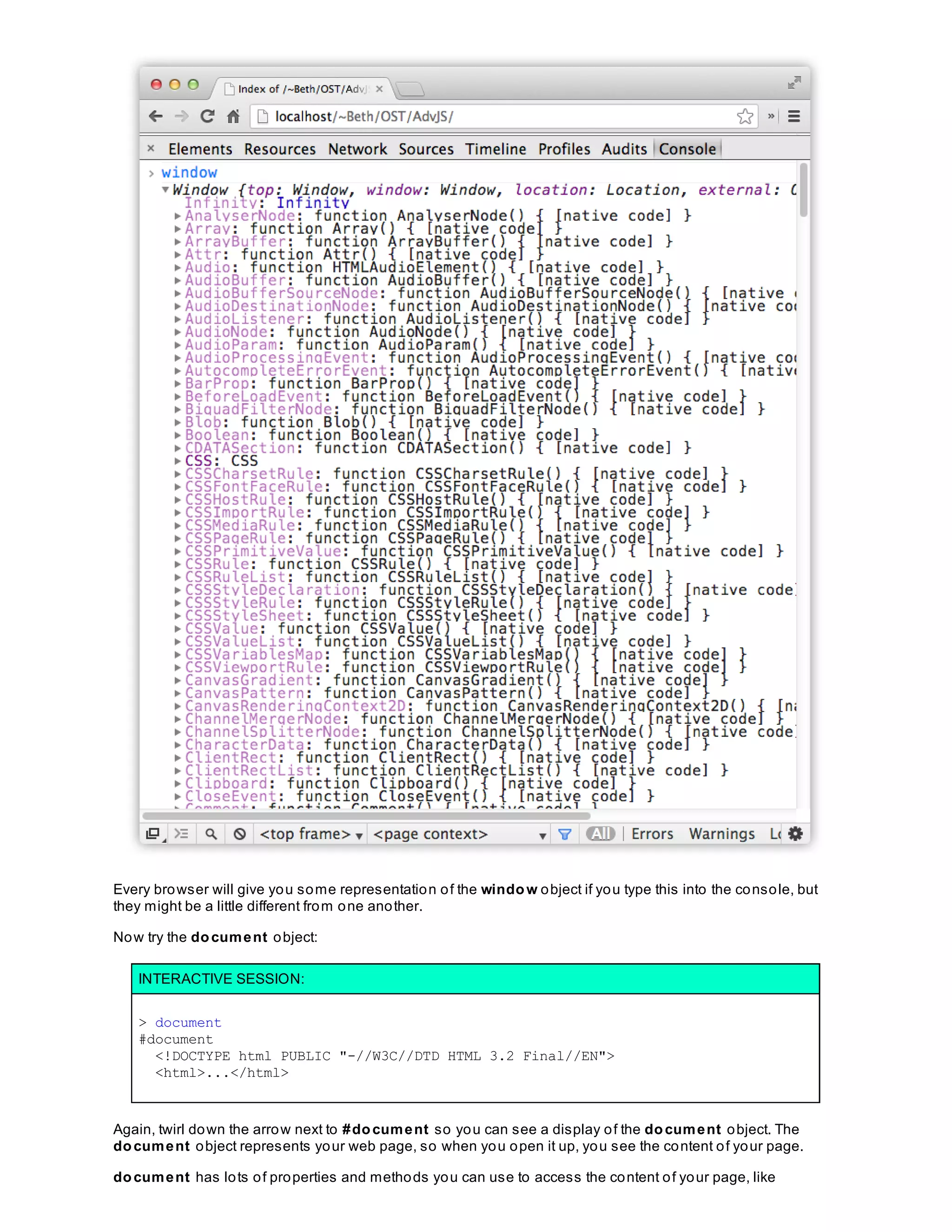Screen dimensions: 952x1232
Task: Reload the page with refresh icon
Action: [207, 116]
